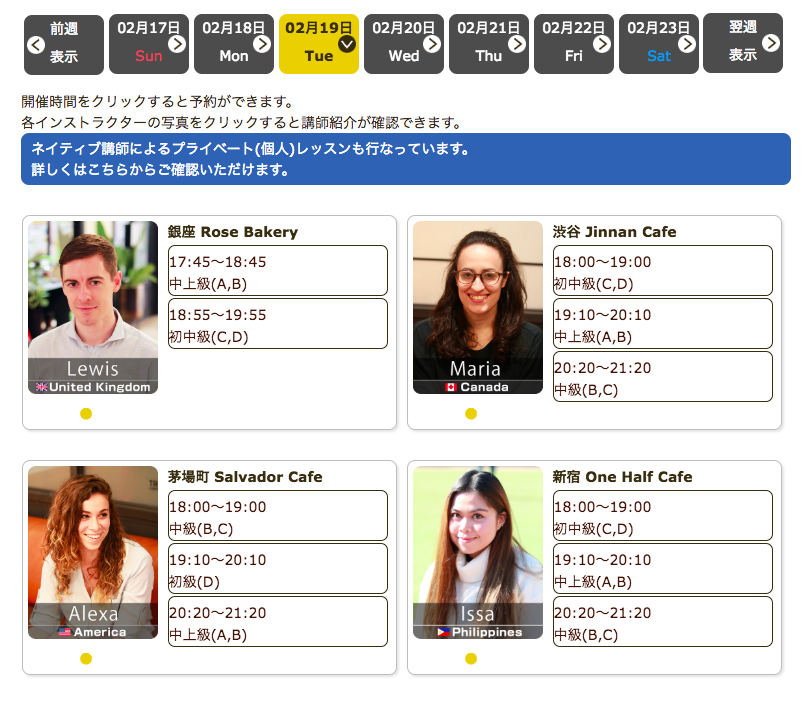Image resolution: width=808 pixels, height=701 pixels.
Task: Switch to the 02月22日 Fri date tab
Action: click(x=573, y=44)
